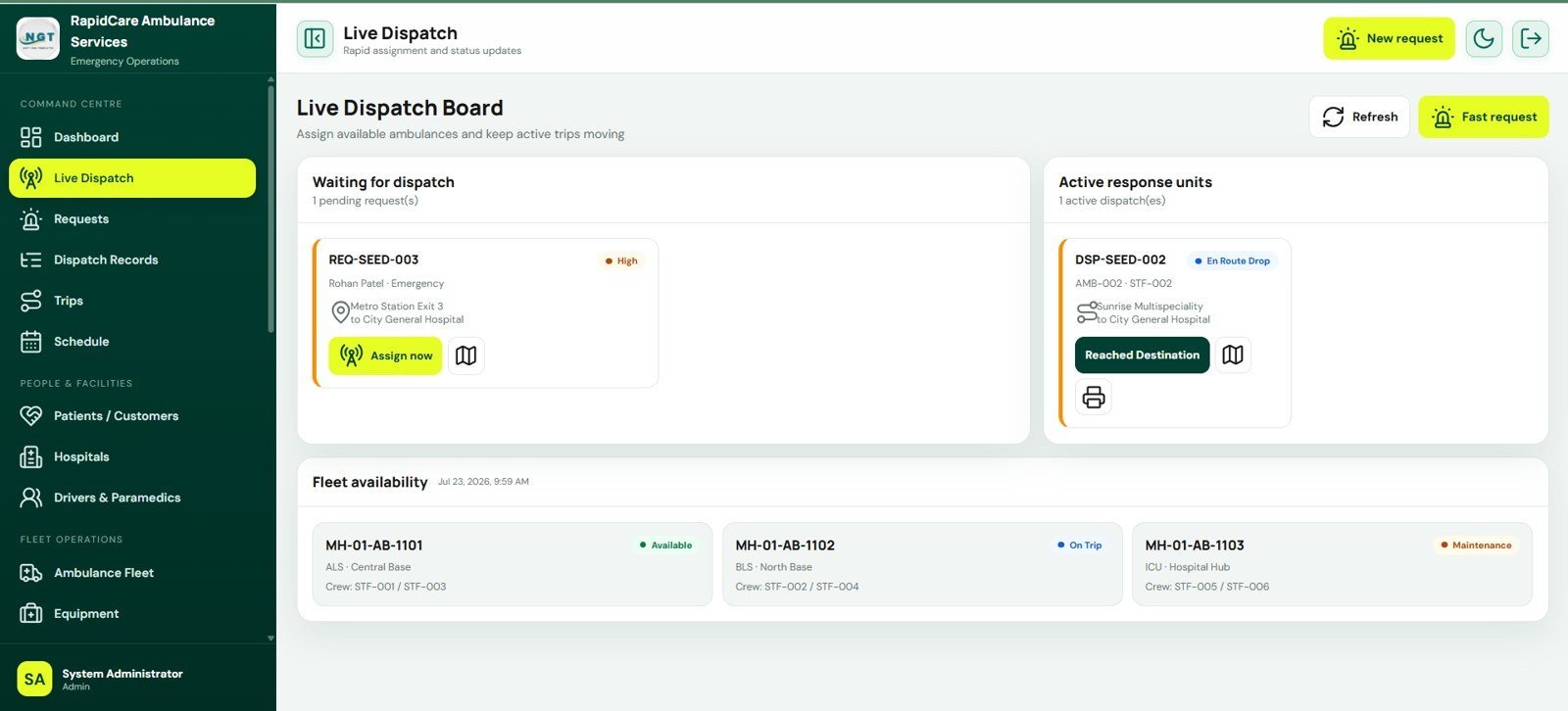Click '1 active dispatch(es)' text
Image resolution: width=1568 pixels, height=711 pixels.
[1111, 201]
